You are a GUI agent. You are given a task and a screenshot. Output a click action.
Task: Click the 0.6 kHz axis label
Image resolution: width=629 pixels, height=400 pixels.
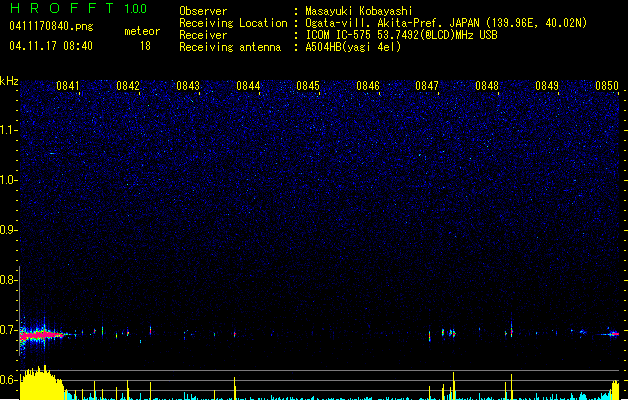point(8,380)
